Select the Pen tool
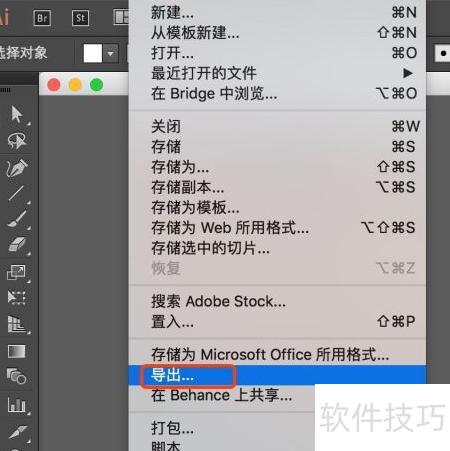The width and height of the screenshot is (450, 451). 17,168
